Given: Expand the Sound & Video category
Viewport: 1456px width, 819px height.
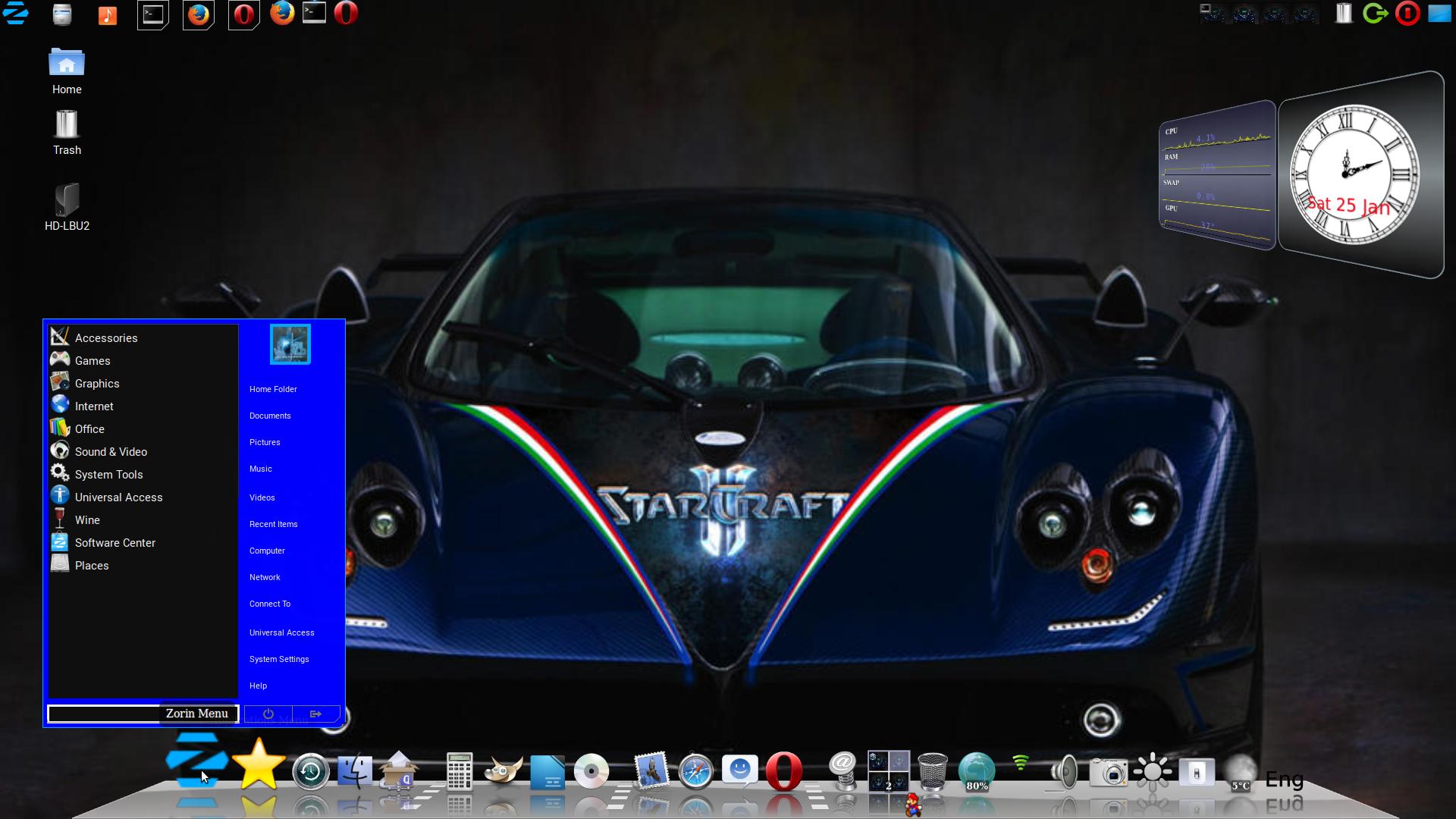Looking at the screenshot, I should (x=111, y=452).
